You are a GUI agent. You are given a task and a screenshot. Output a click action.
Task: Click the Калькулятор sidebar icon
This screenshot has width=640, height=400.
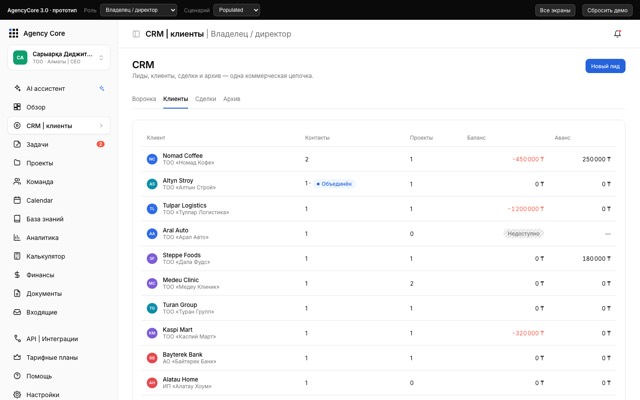[17, 256]
